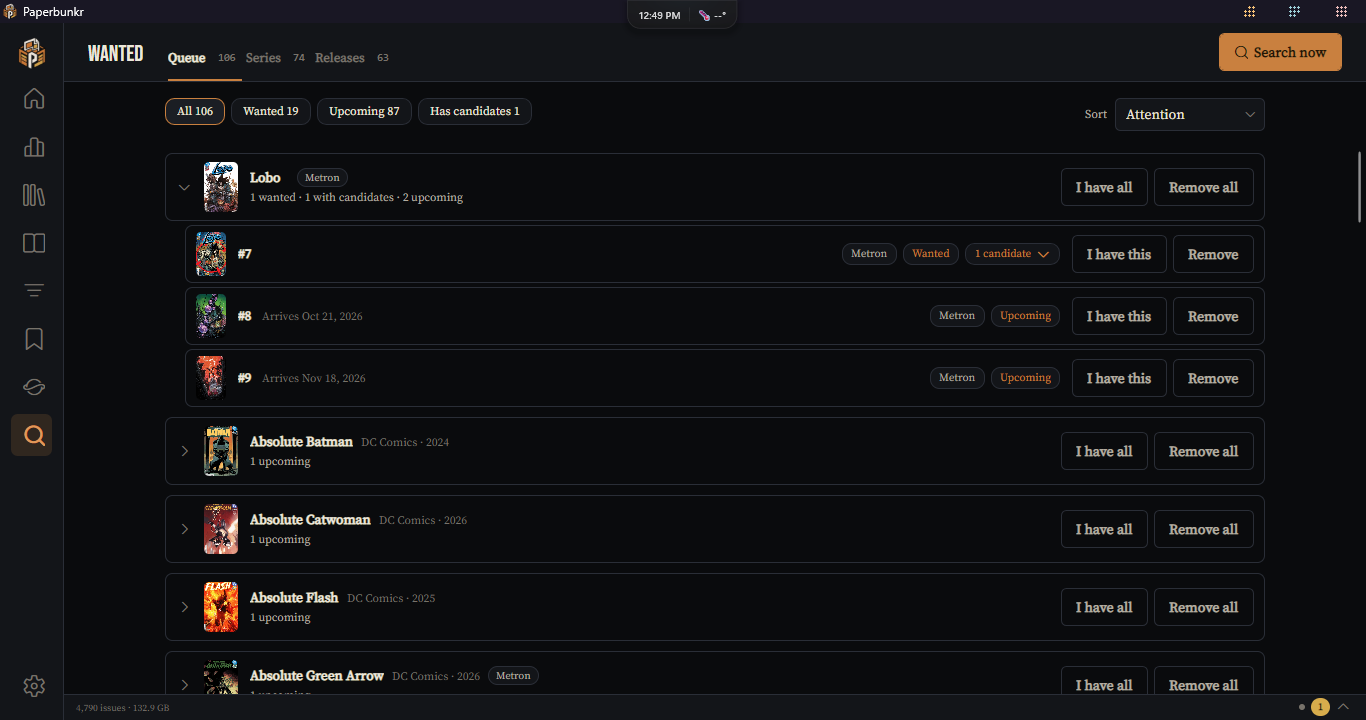Select the highlighted search sidebar icon
This screenshot has height=720, width=1366.
(32, 435)
